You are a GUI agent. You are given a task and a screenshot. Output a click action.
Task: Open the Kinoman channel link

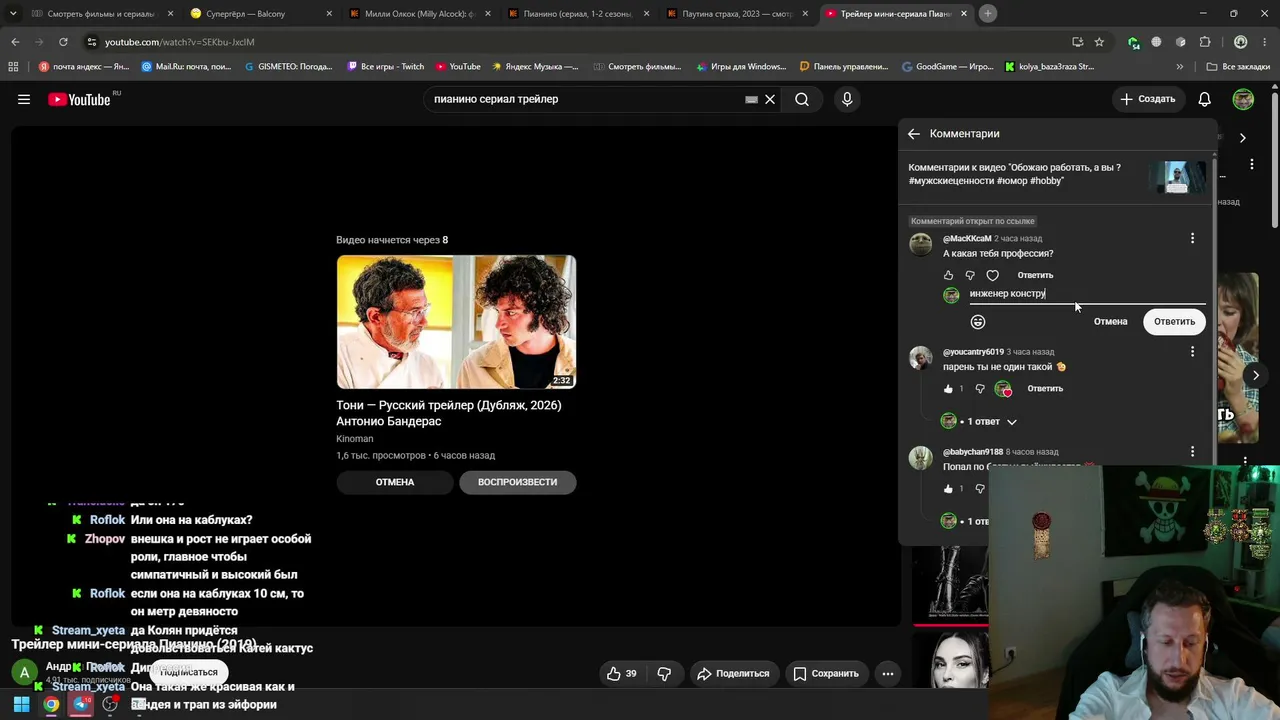[x=355, y=439]
